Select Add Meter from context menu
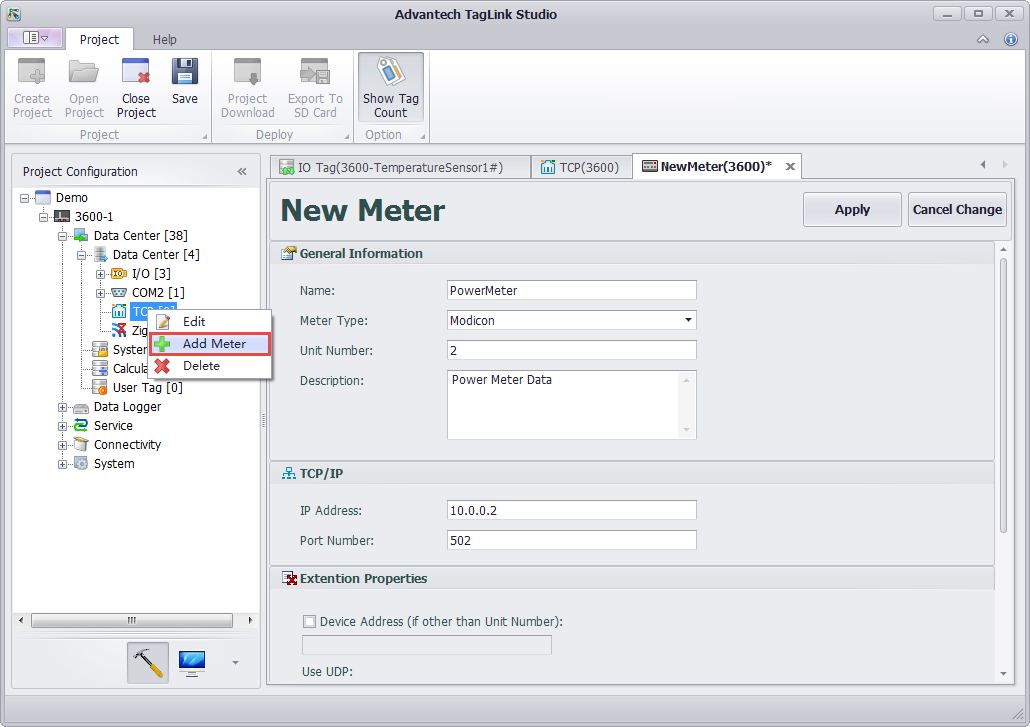Viewport: 1030px width, 727px height. tap(213, 344)
